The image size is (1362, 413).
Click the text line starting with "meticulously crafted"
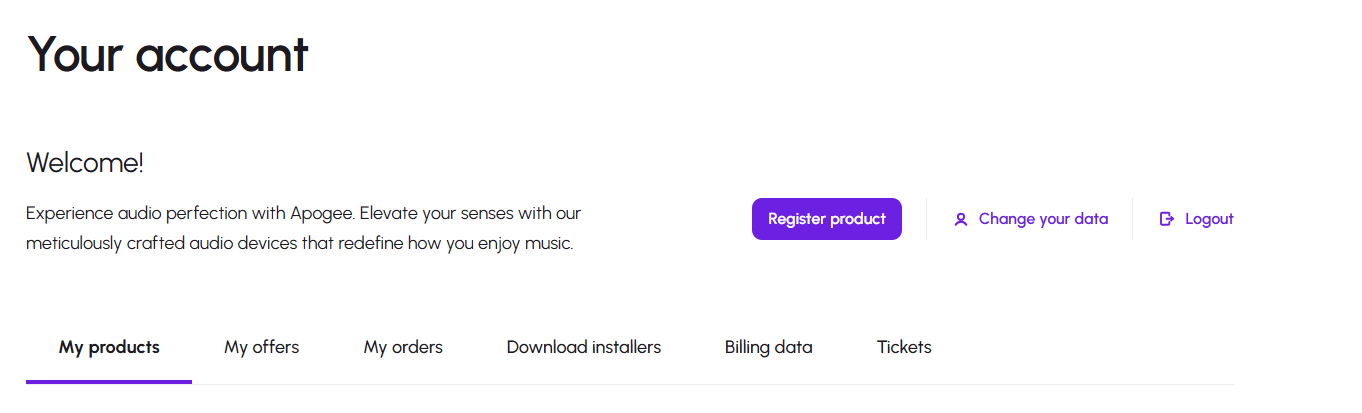[299, 243]
